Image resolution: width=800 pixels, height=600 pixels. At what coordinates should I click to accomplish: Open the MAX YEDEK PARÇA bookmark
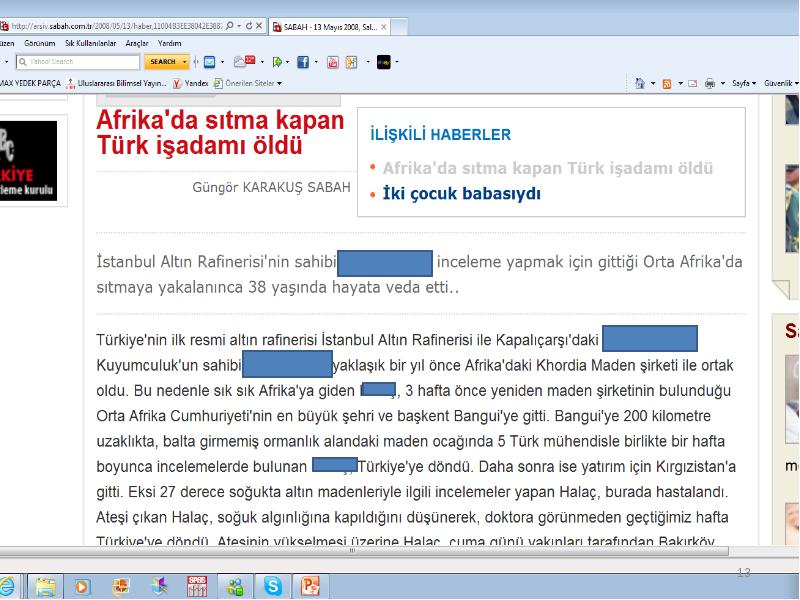30,83
